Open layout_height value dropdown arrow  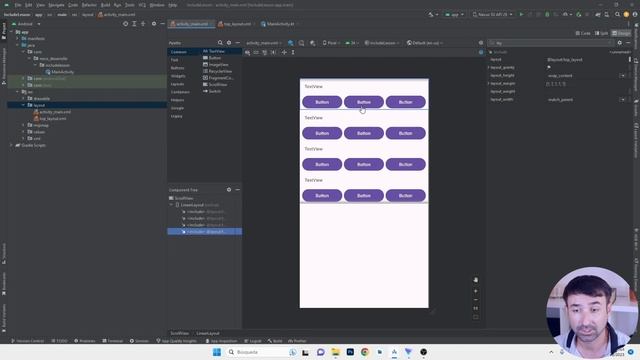[x=622, y=76]
